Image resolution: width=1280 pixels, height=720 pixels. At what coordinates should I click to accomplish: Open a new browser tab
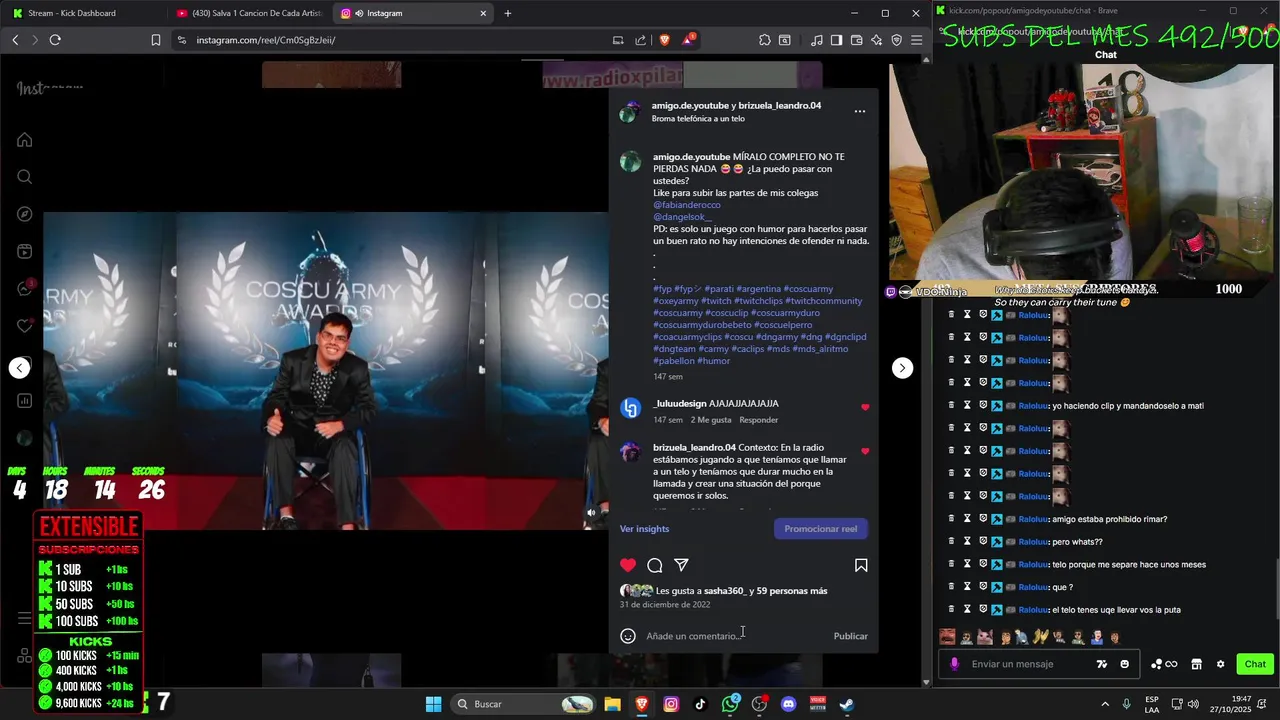508,13
